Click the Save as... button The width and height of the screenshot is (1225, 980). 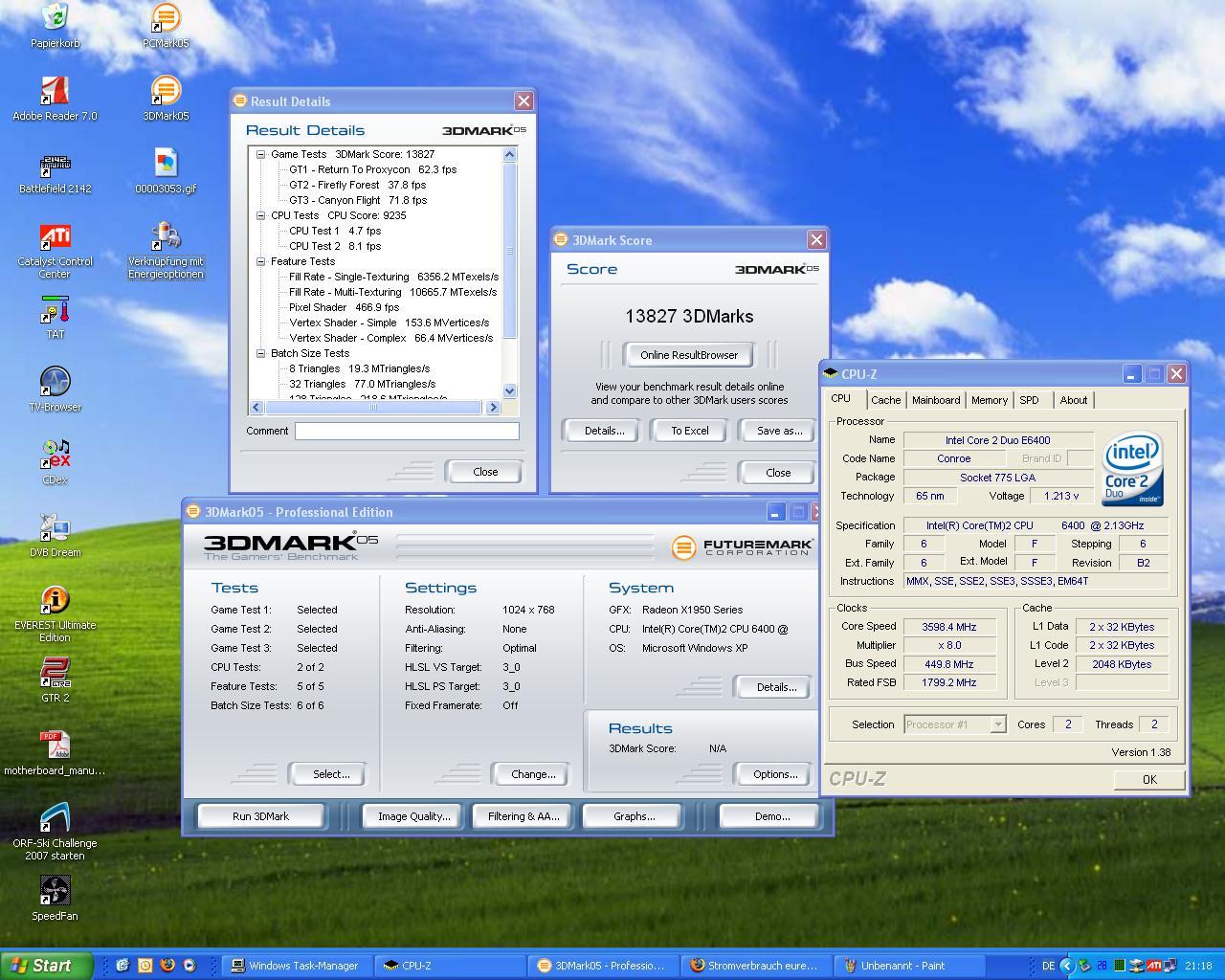[779, 431]
